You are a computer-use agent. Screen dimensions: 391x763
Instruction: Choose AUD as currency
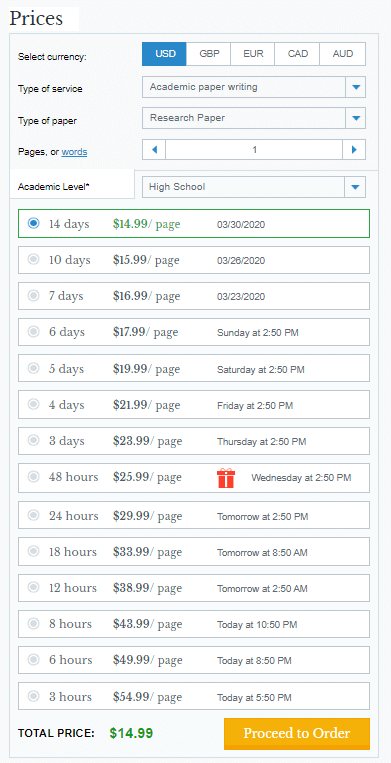(x=343, y=54)
